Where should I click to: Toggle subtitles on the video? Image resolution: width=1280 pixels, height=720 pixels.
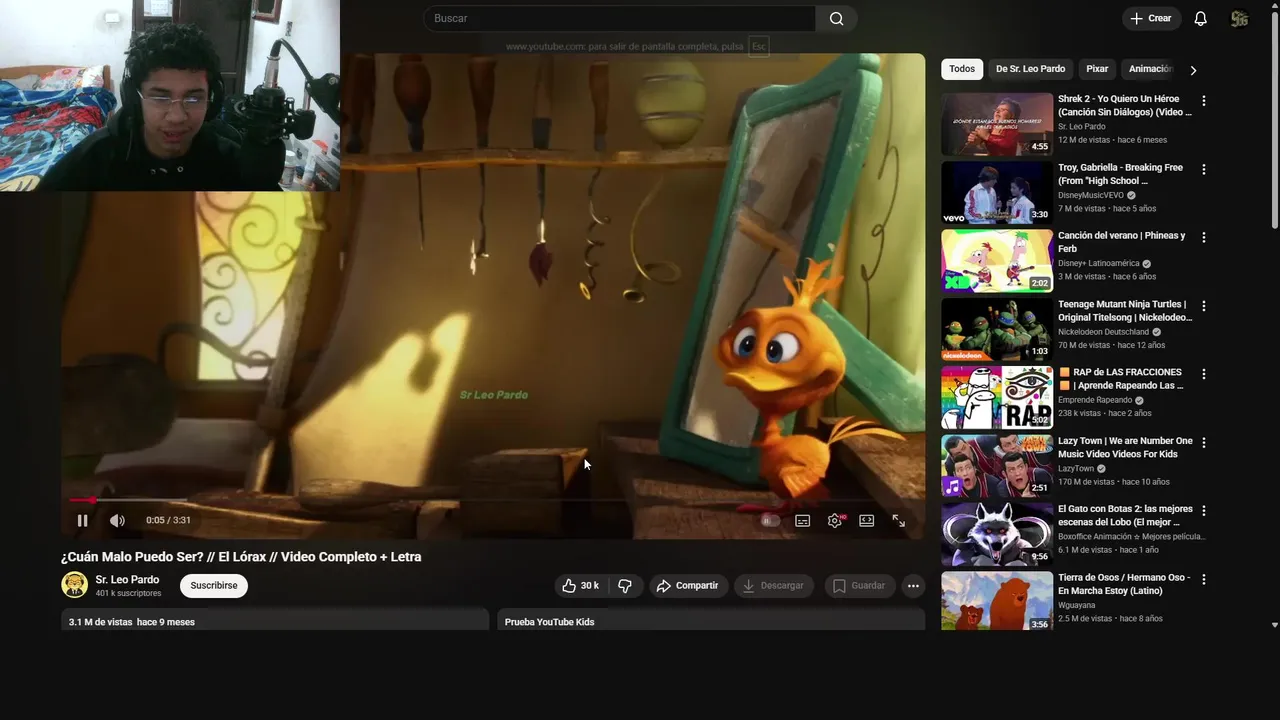coord(802,520)
